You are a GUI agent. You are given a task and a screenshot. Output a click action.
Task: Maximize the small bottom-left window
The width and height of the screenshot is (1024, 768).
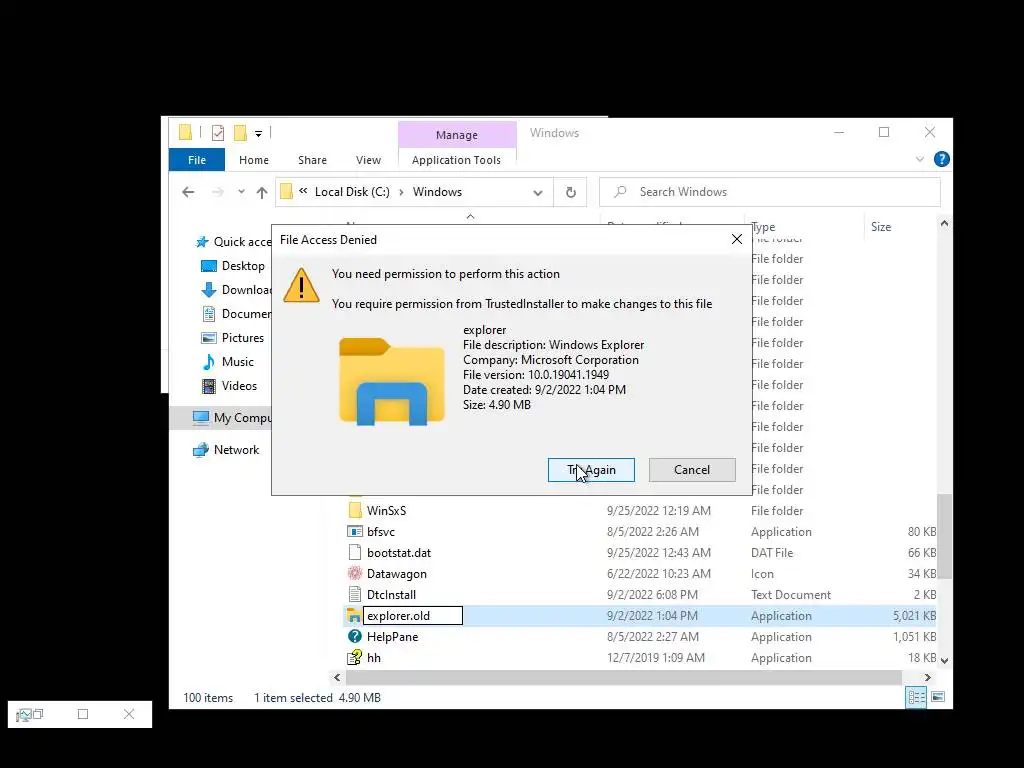tap(83, 714)
